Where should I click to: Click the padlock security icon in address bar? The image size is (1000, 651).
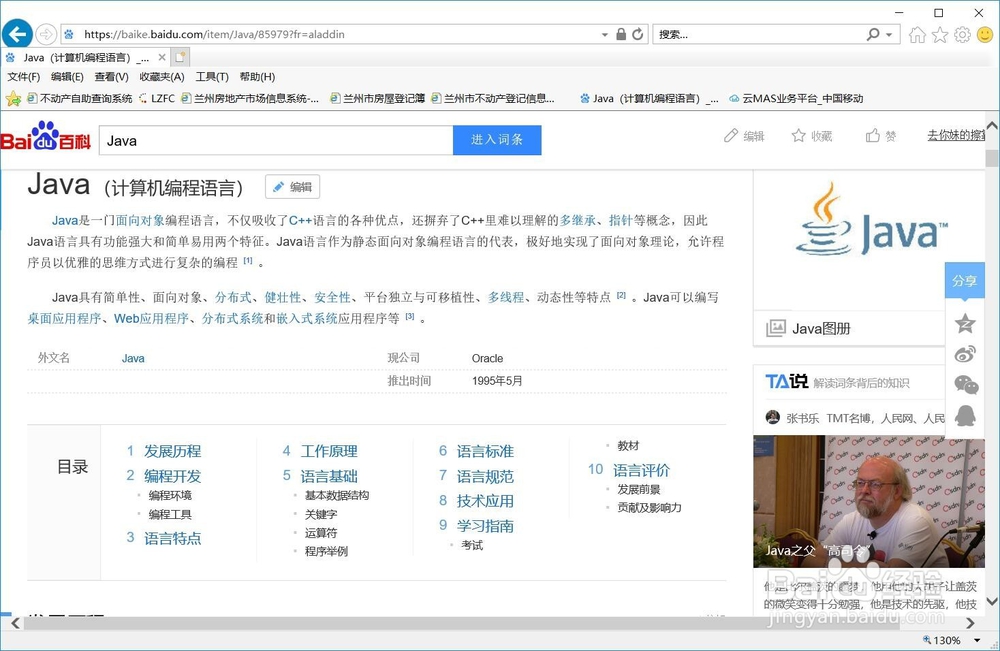[621, 34]
